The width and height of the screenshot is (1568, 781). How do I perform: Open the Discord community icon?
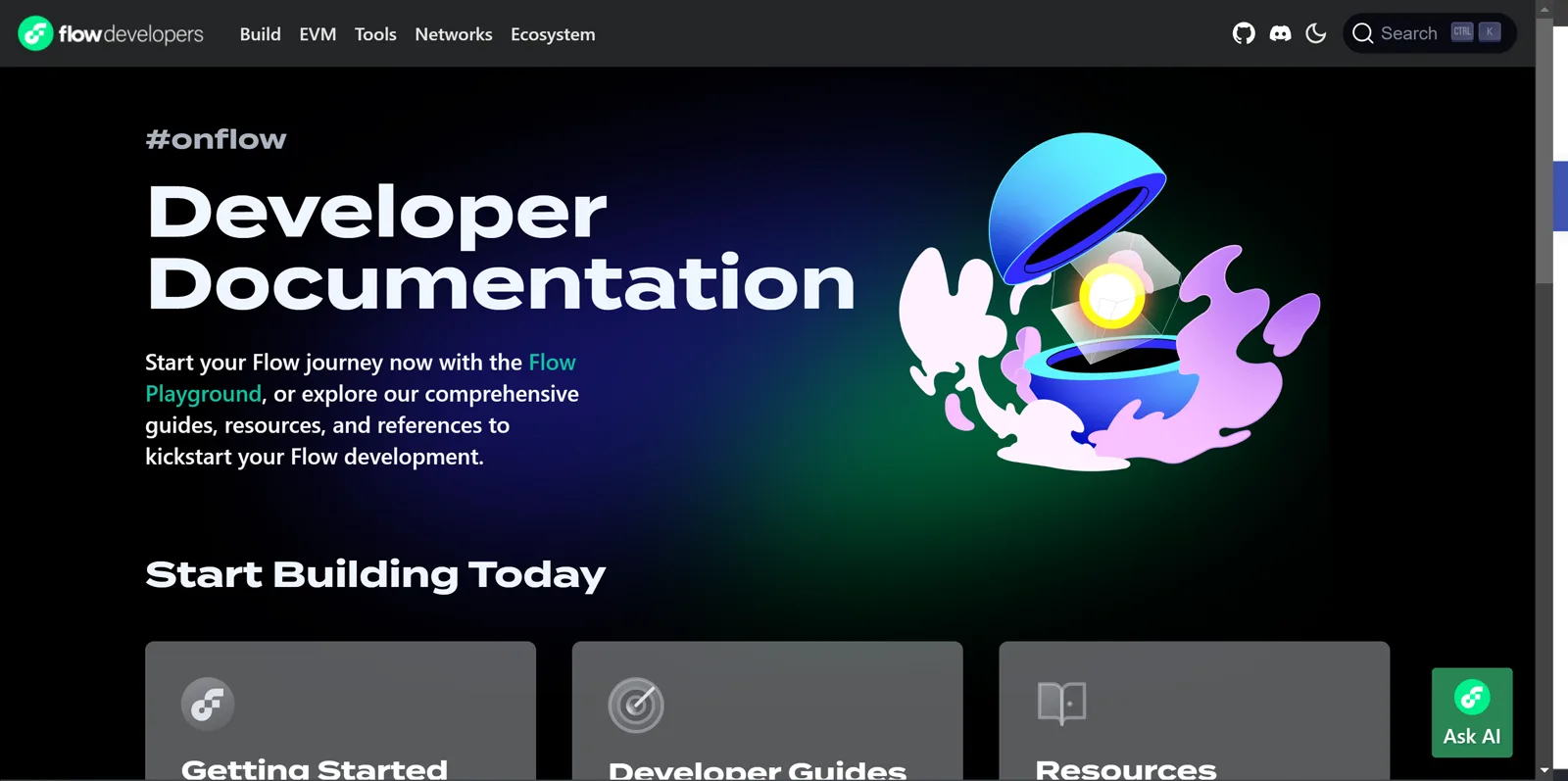tap(1280, 33)
